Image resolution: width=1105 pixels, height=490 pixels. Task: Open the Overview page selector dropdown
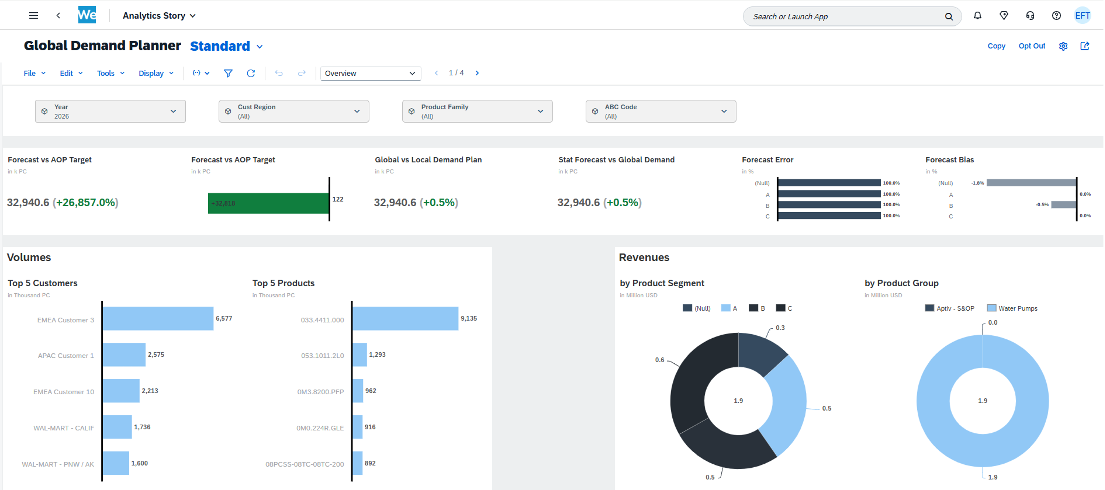[370, 73]
